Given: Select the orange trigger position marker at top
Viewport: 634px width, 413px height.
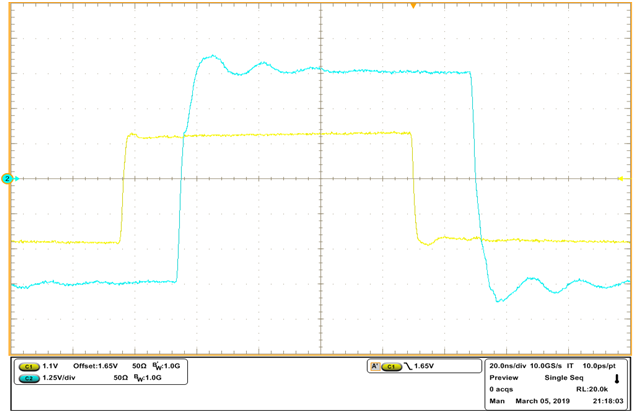Looking at the screenshot, I should pos(413,6).
